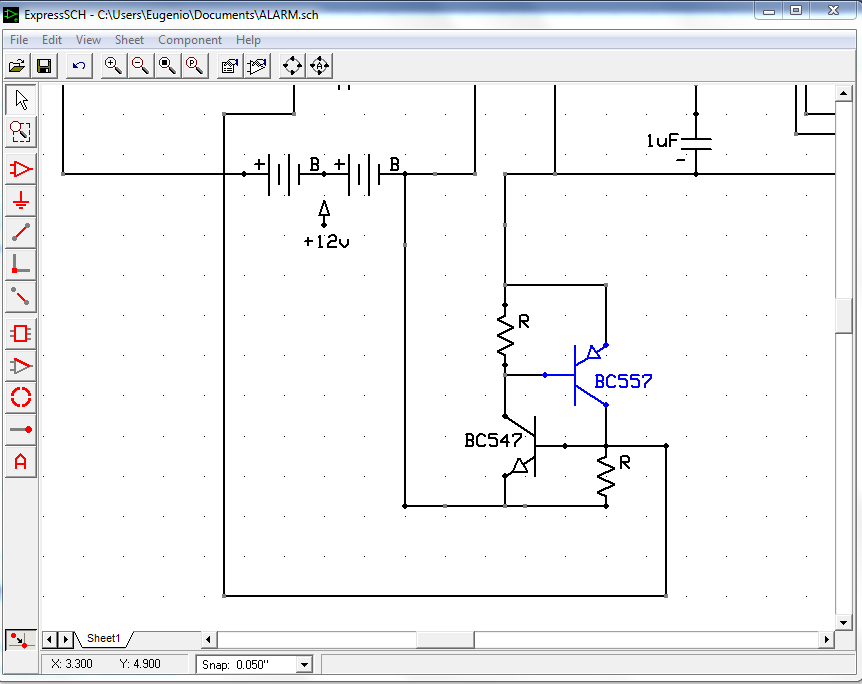The width and height of the screenshot is (862, 684).
Task: Select the BC547 transistor label
Action: coord(493,440)
